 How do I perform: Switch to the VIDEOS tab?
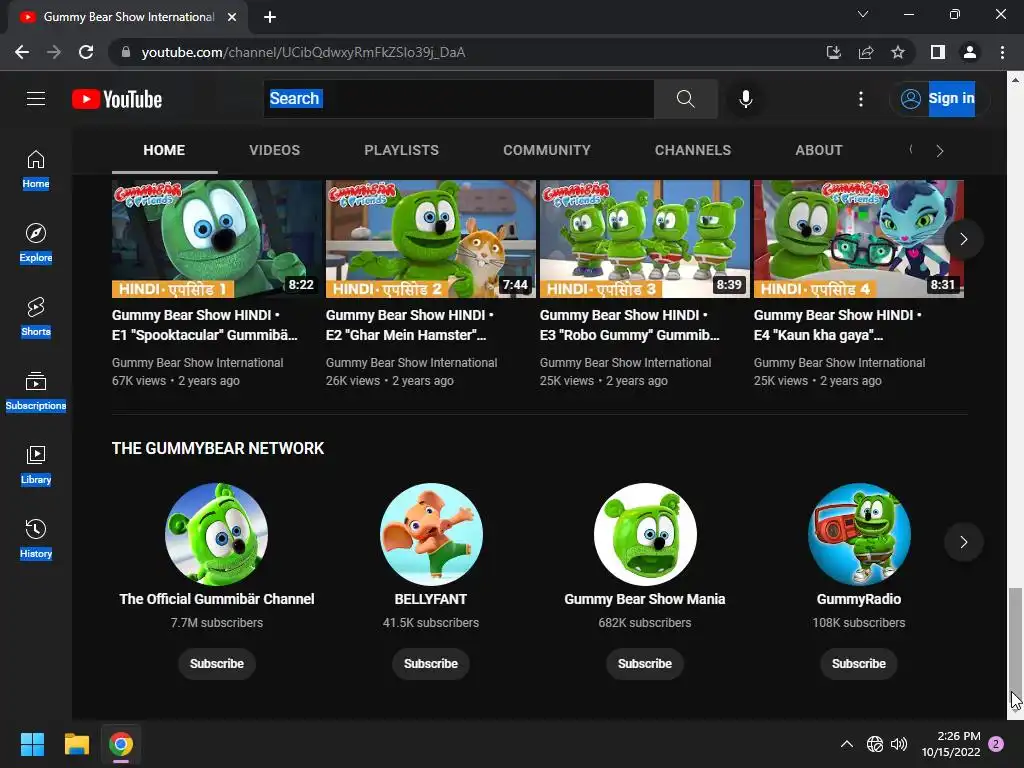(x=274, y=150)
